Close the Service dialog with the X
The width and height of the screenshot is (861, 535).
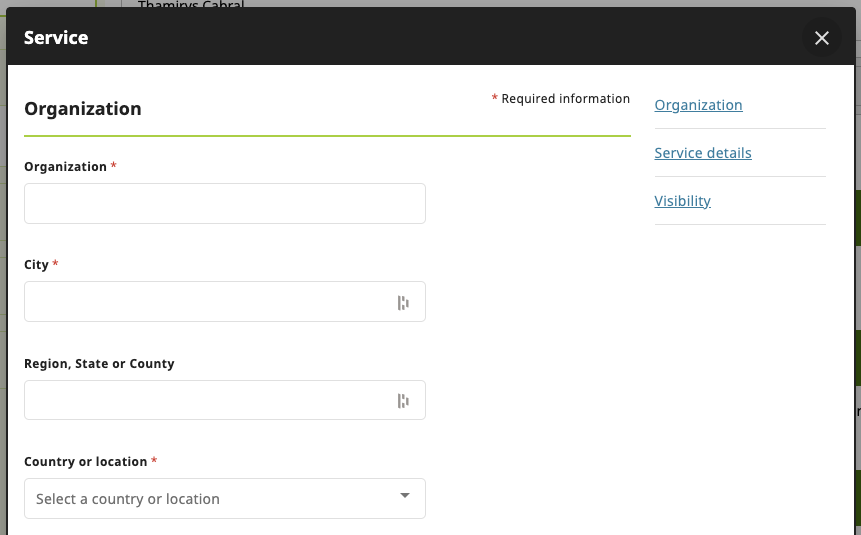(822, 38)
